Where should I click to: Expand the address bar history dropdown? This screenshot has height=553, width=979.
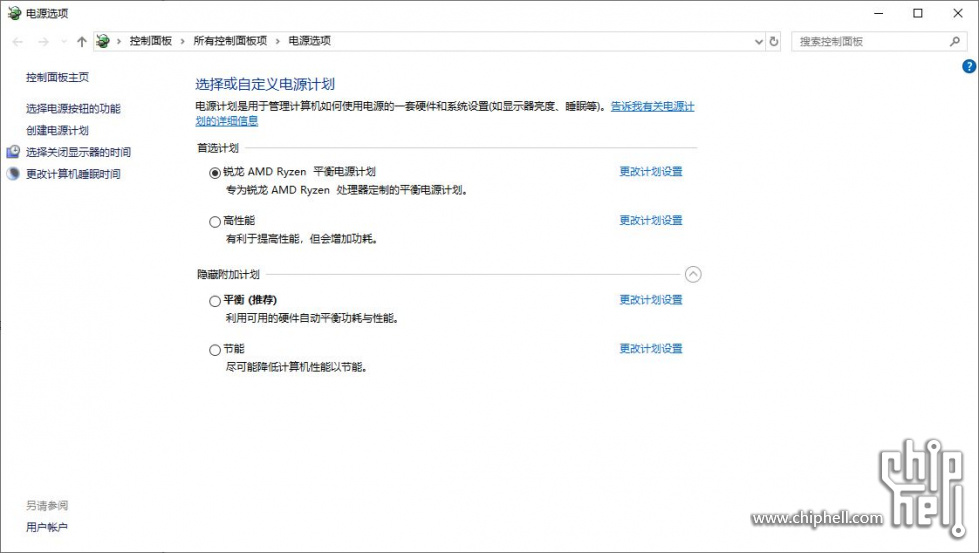759,42
